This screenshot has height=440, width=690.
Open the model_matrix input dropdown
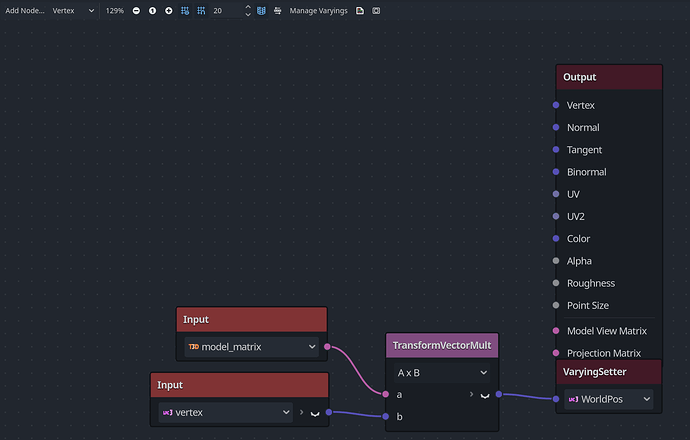pos(252,347)
